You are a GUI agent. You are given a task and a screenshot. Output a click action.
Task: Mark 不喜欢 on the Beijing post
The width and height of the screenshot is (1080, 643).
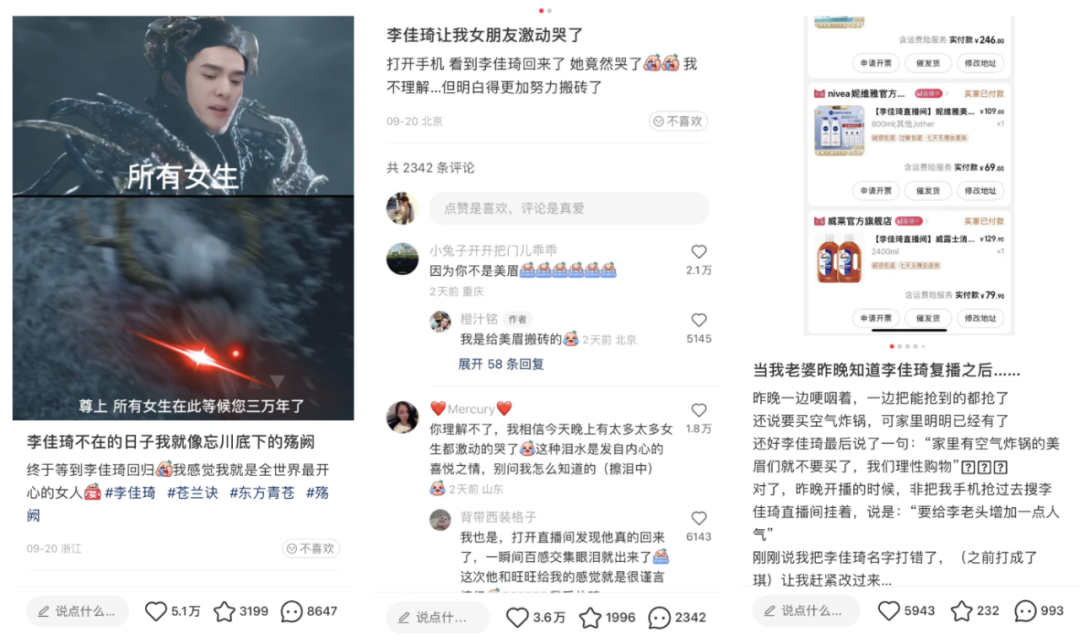click(678, 121)
